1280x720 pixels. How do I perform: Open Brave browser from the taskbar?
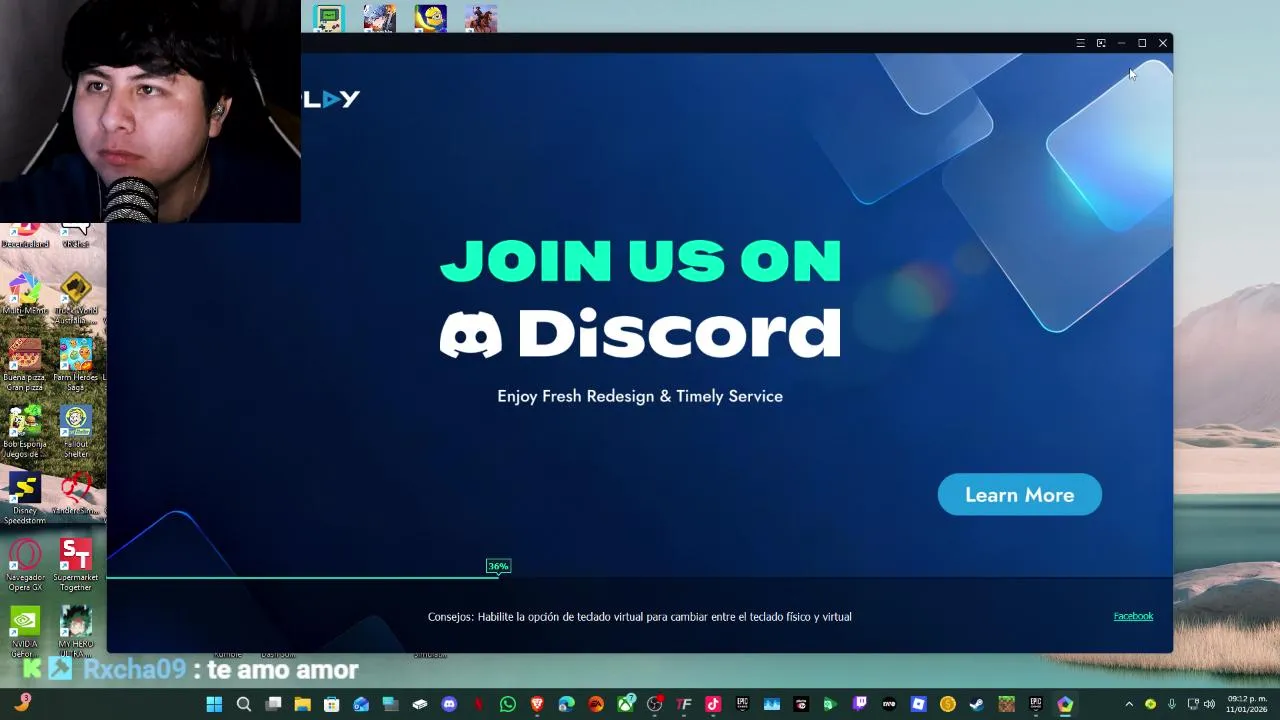pos(537,704)
